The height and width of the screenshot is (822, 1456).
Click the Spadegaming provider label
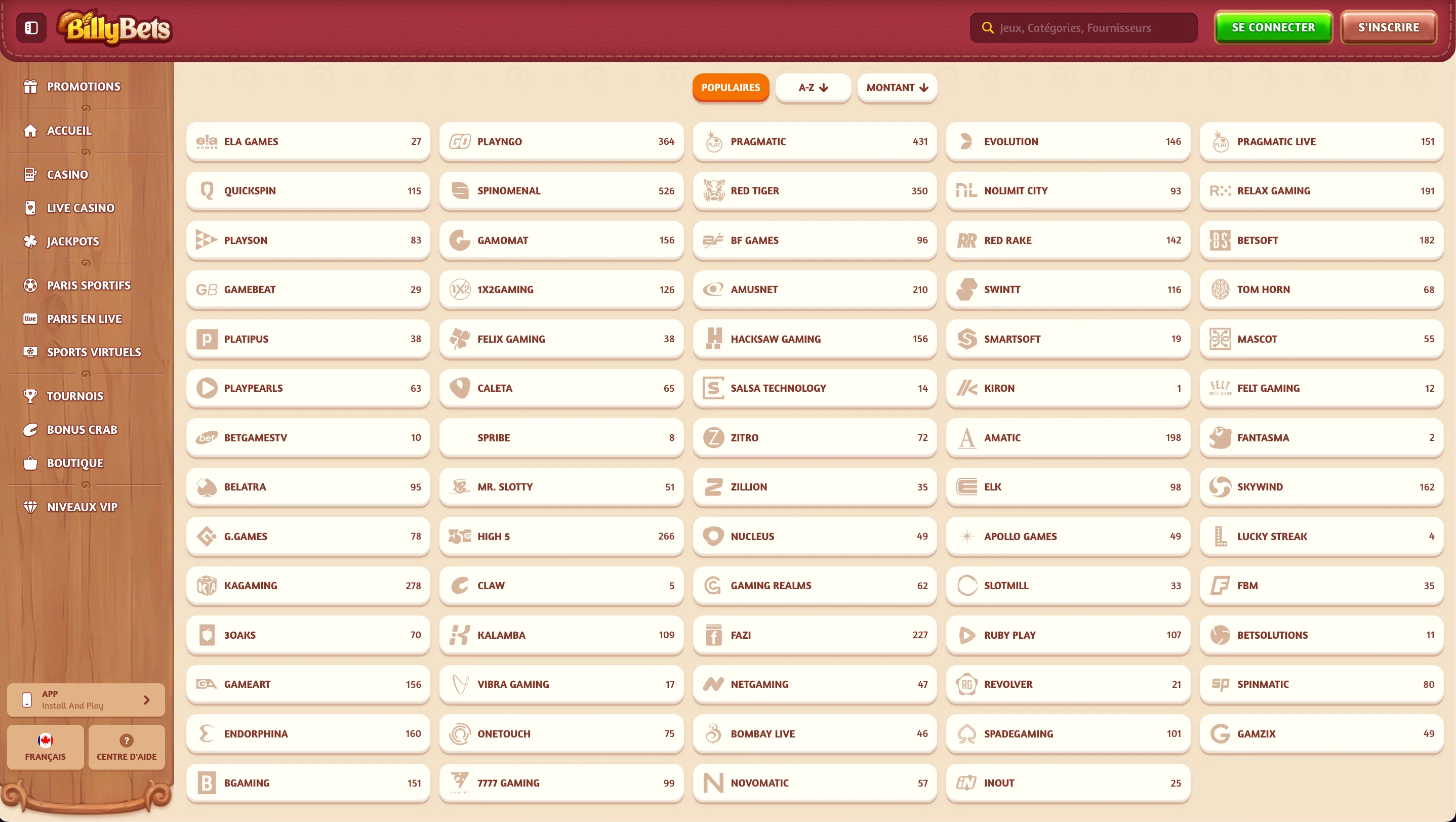tap(1019, 733)
